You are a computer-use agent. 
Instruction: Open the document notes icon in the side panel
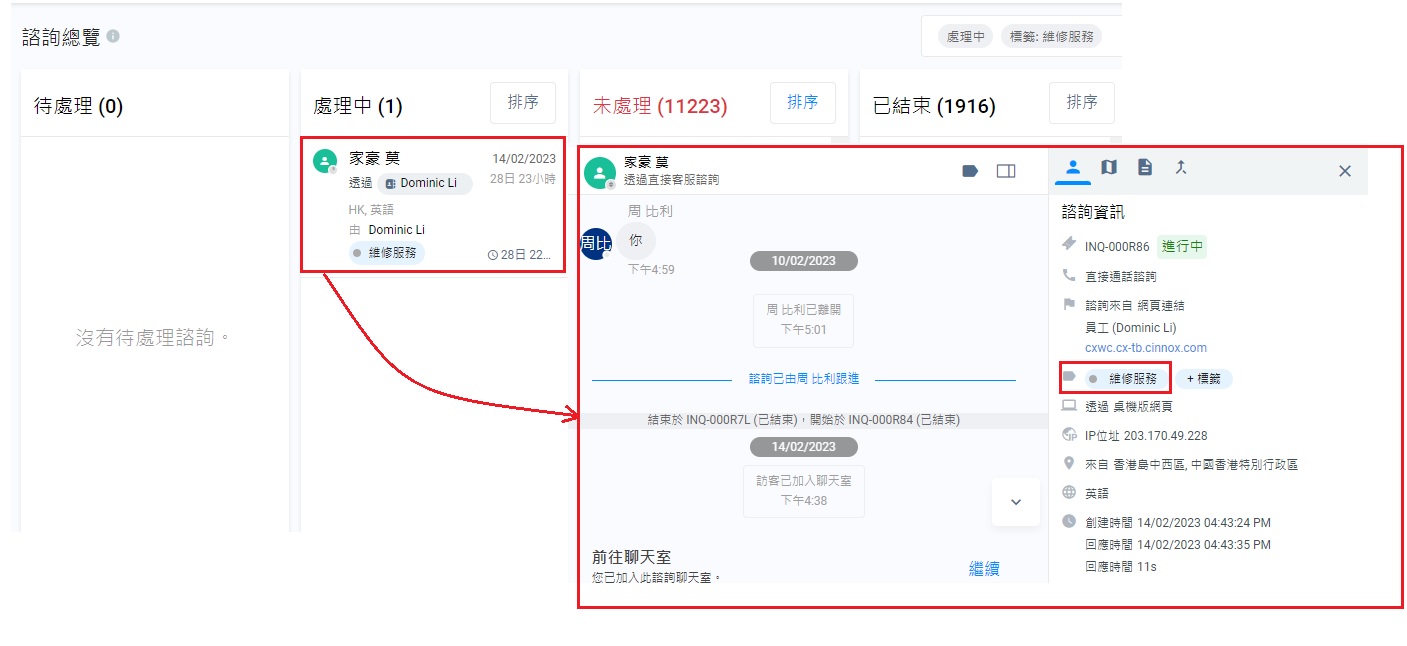point(1145,168)
